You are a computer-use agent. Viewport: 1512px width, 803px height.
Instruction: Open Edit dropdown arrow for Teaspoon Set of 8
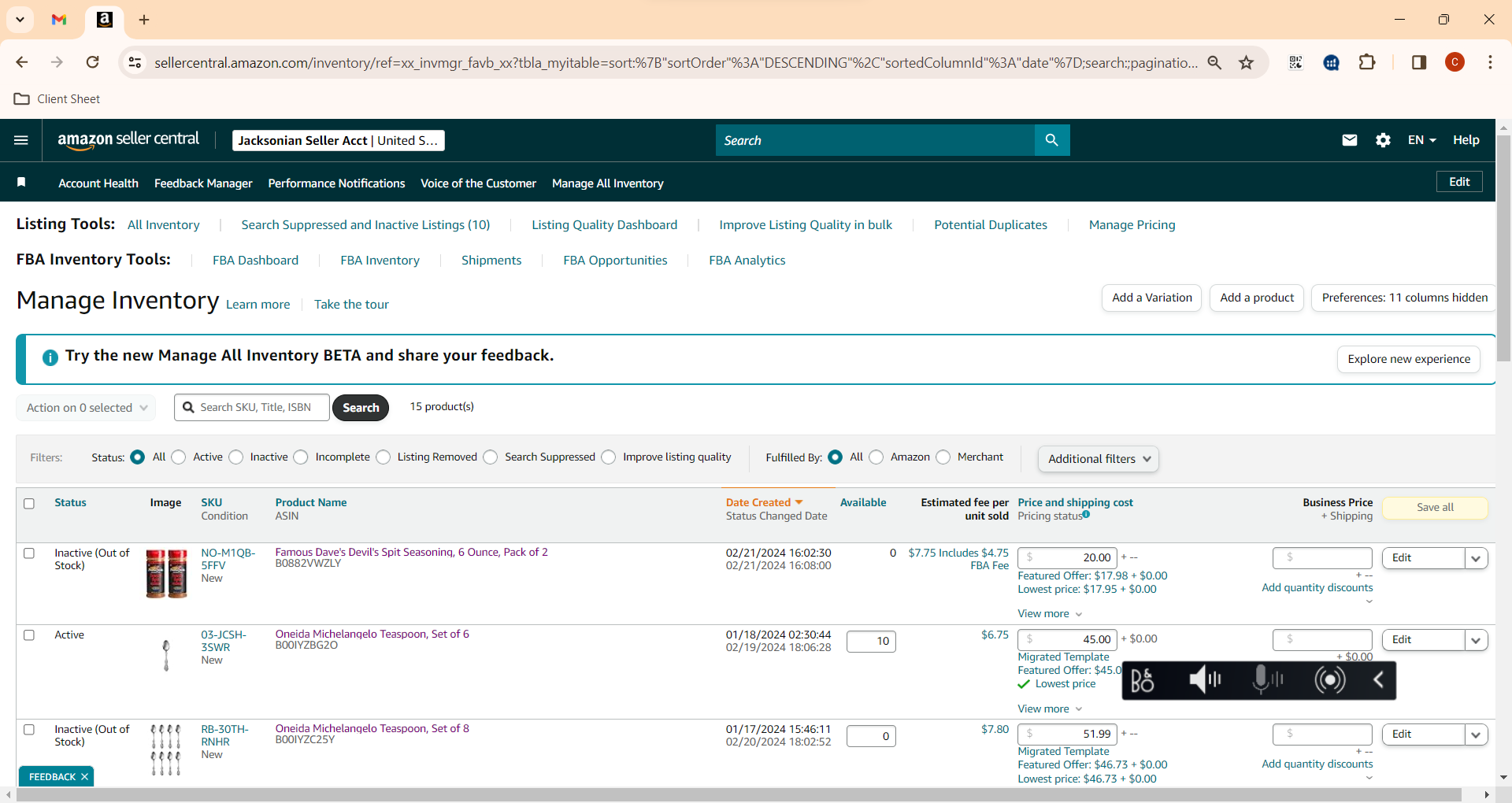click(x=1476, y=735)
